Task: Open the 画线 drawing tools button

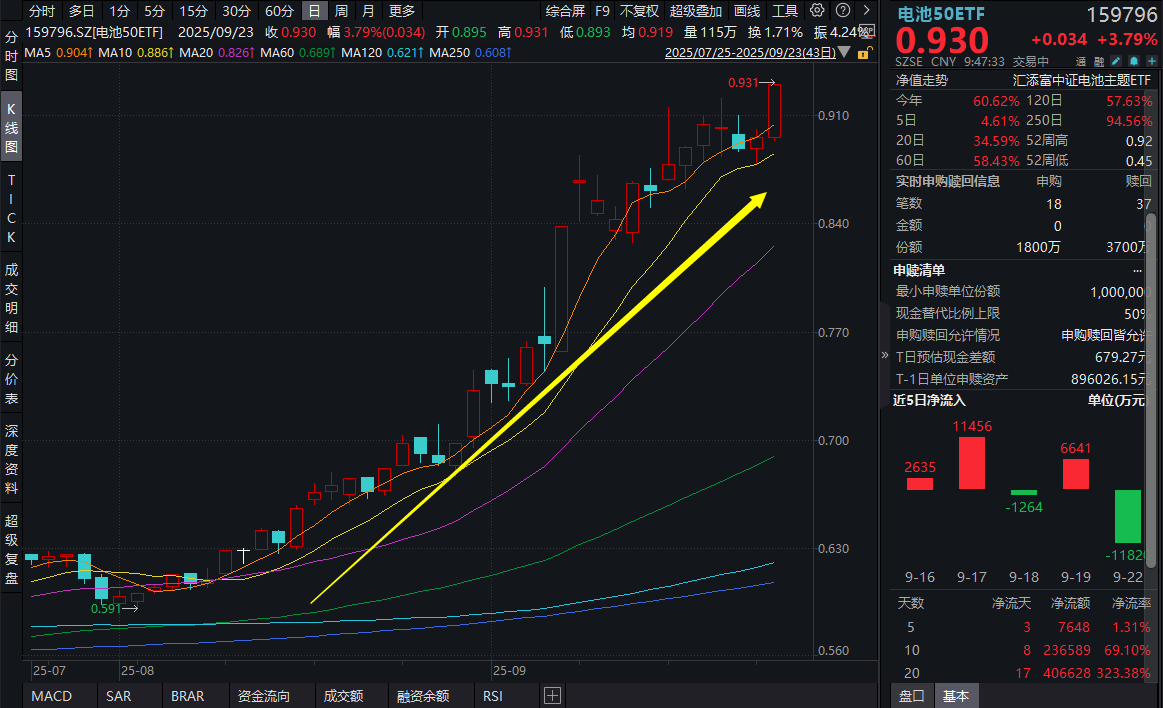Action: point(747,11)
